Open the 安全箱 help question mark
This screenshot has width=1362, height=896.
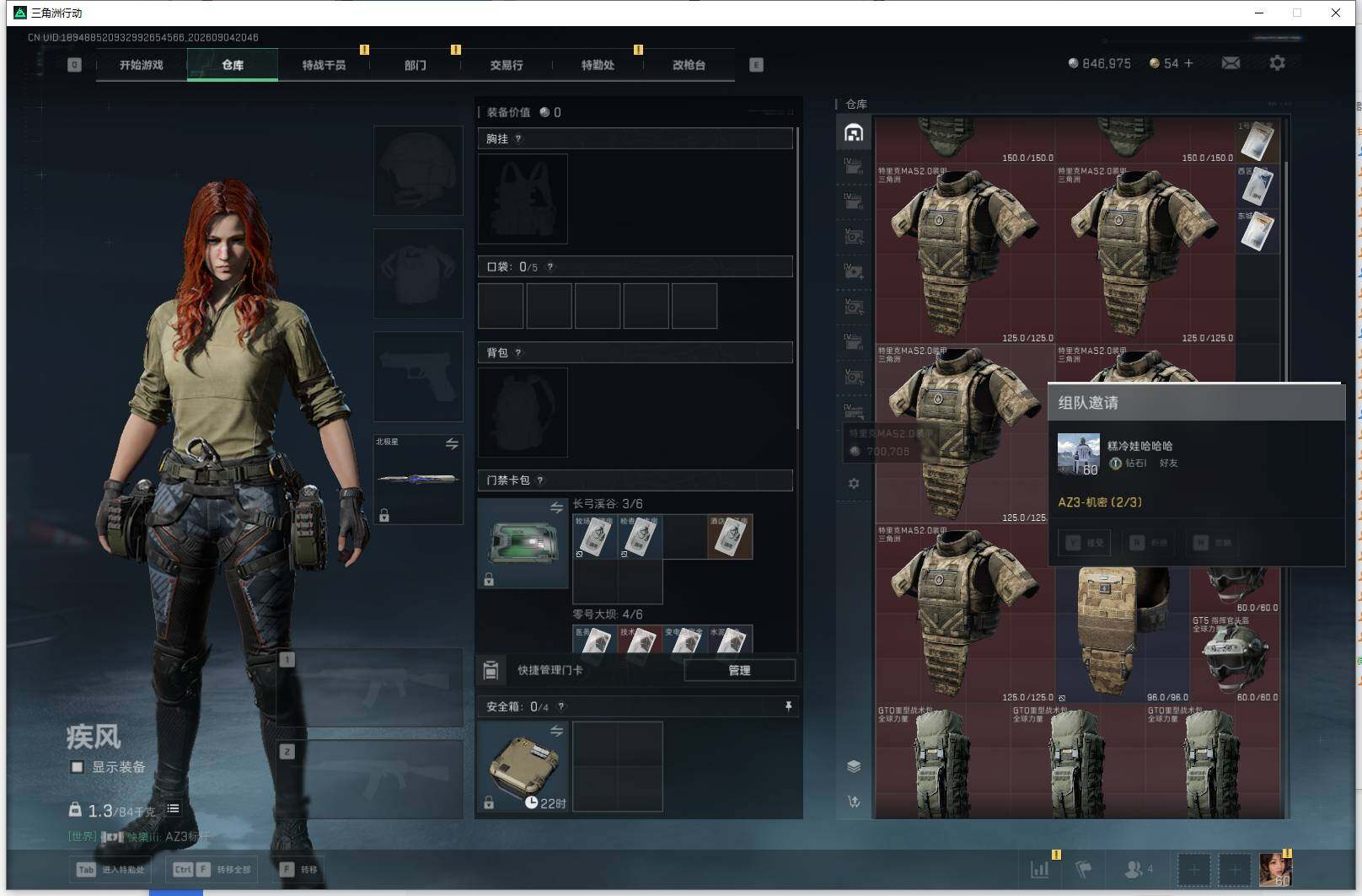click(x=561, y=707)
